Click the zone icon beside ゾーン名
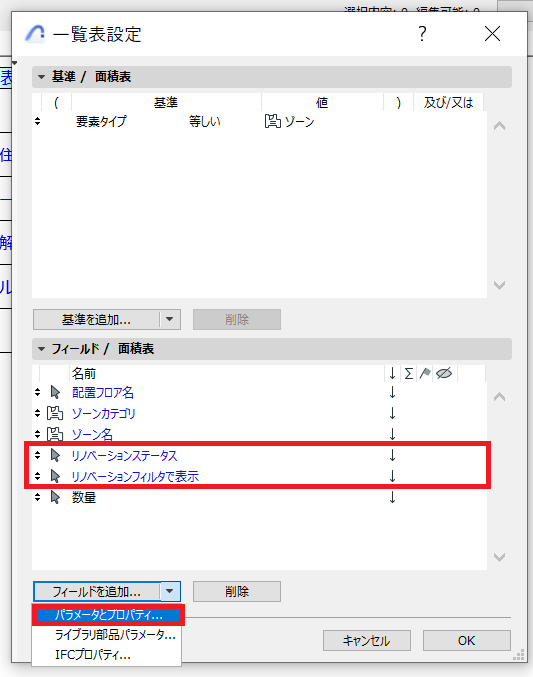 coord(55,434)
